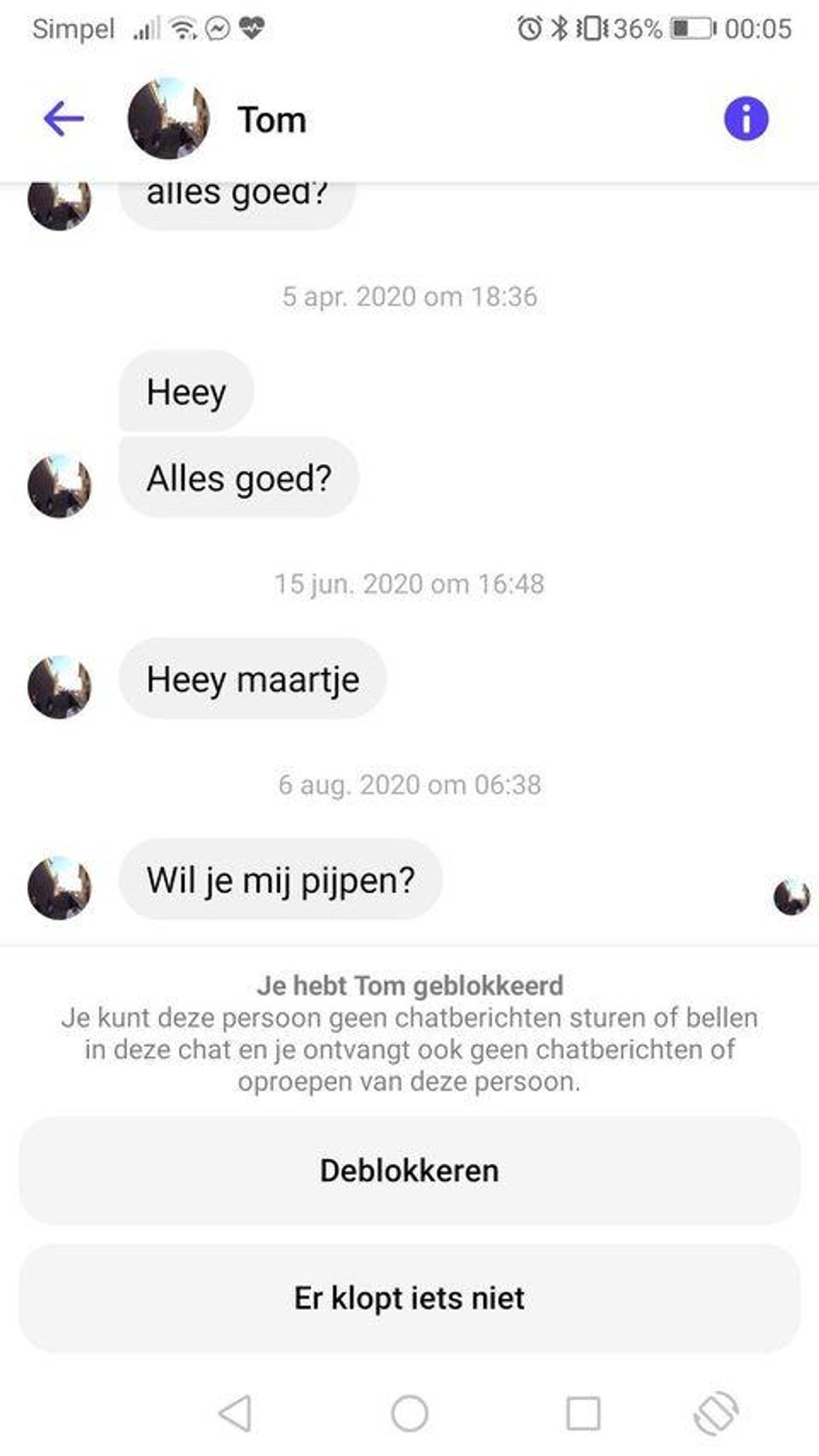Tap the 'Wil je mij pijpen?' message bubble
Image resolution: width=819 pixels, height=1456 pixels.
tap(281, 879)
